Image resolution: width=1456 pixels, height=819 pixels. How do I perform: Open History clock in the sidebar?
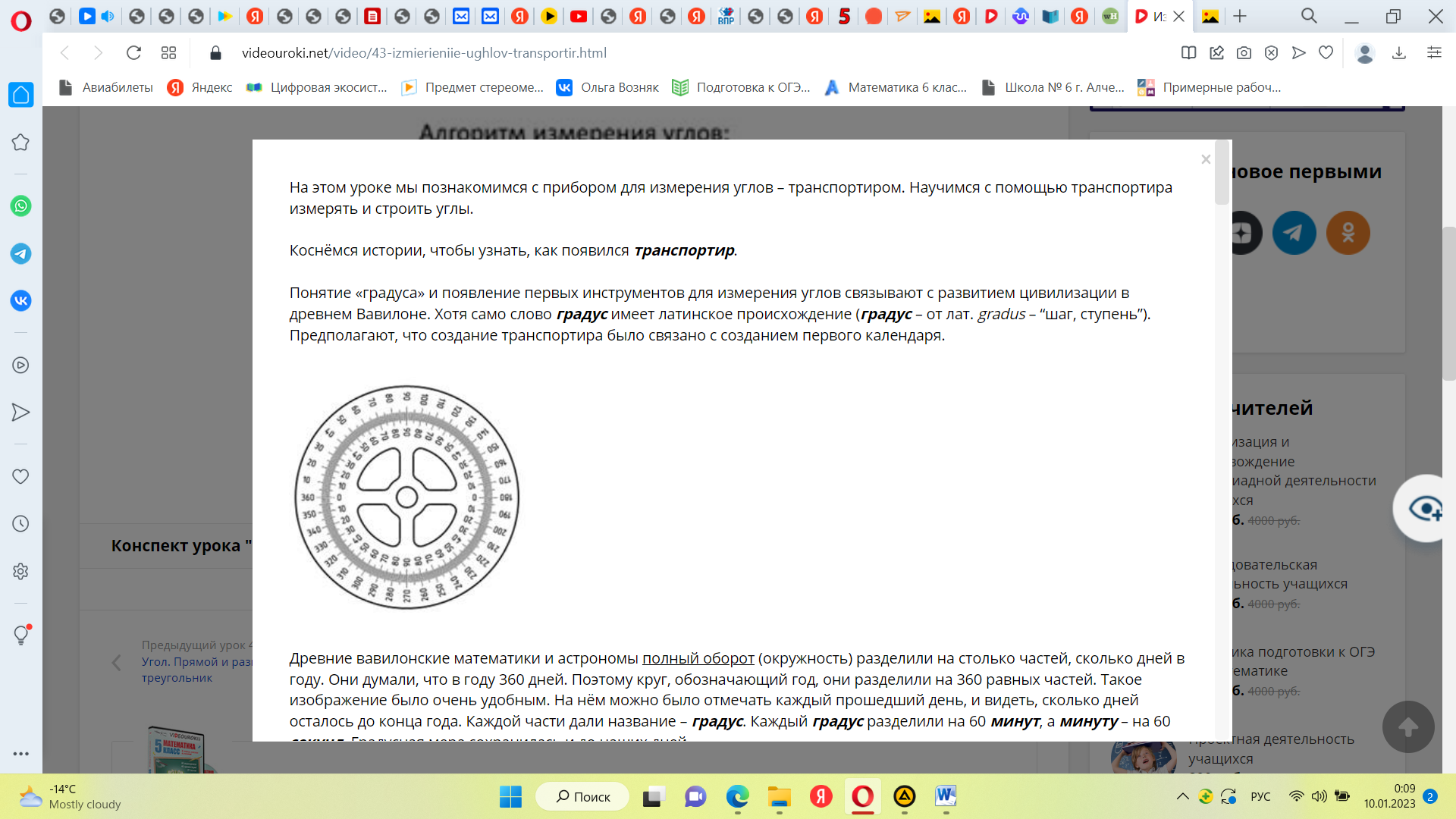(x=21, y=524)
